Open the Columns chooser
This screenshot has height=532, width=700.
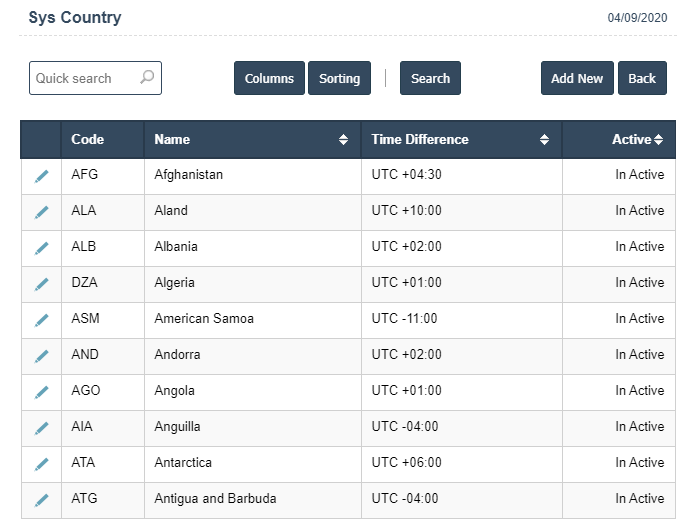(x=269, y=79)
